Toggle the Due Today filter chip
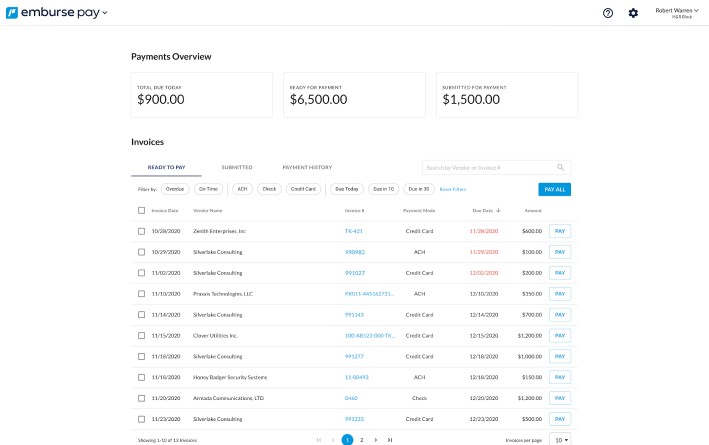This screenshot has height=445, width=709. click(347, 189)
